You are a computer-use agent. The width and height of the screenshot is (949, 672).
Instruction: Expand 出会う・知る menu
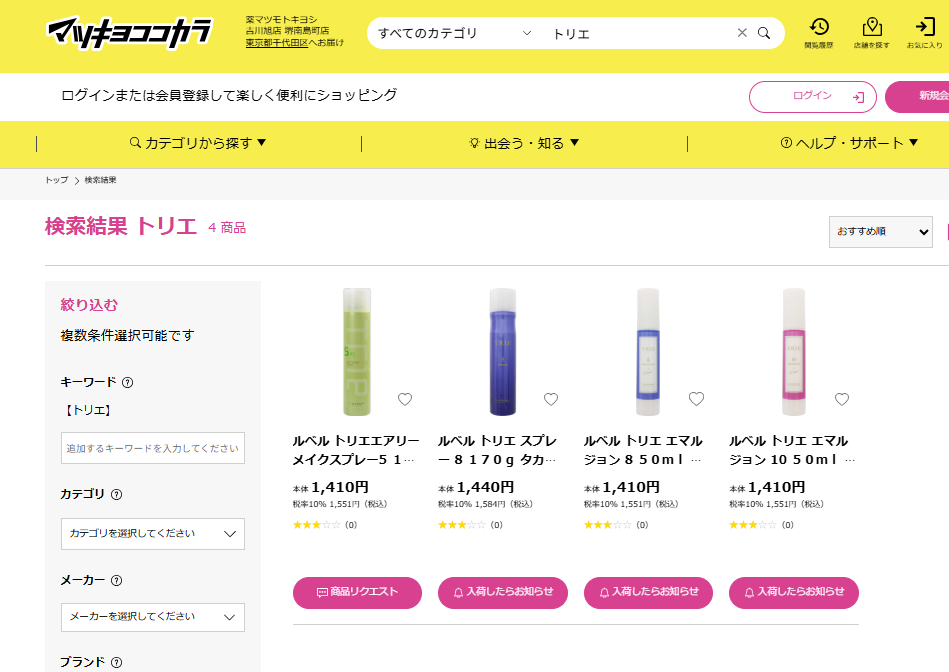click(x=524, y=143)
